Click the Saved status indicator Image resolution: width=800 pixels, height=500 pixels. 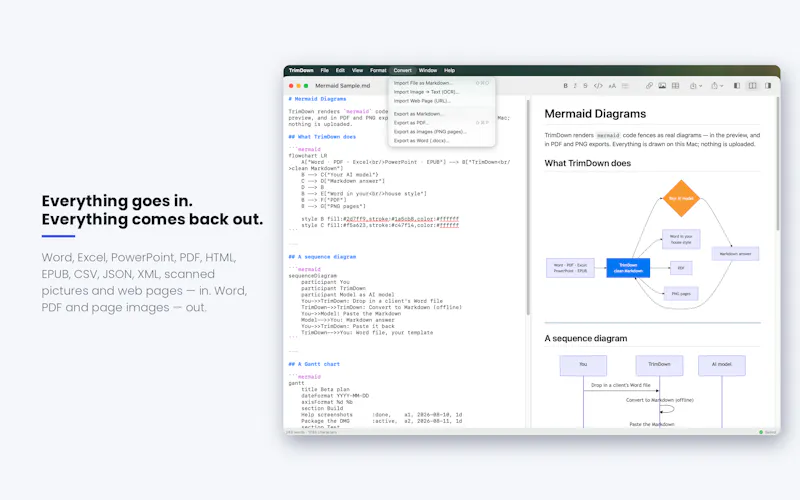tap(768, 432)
